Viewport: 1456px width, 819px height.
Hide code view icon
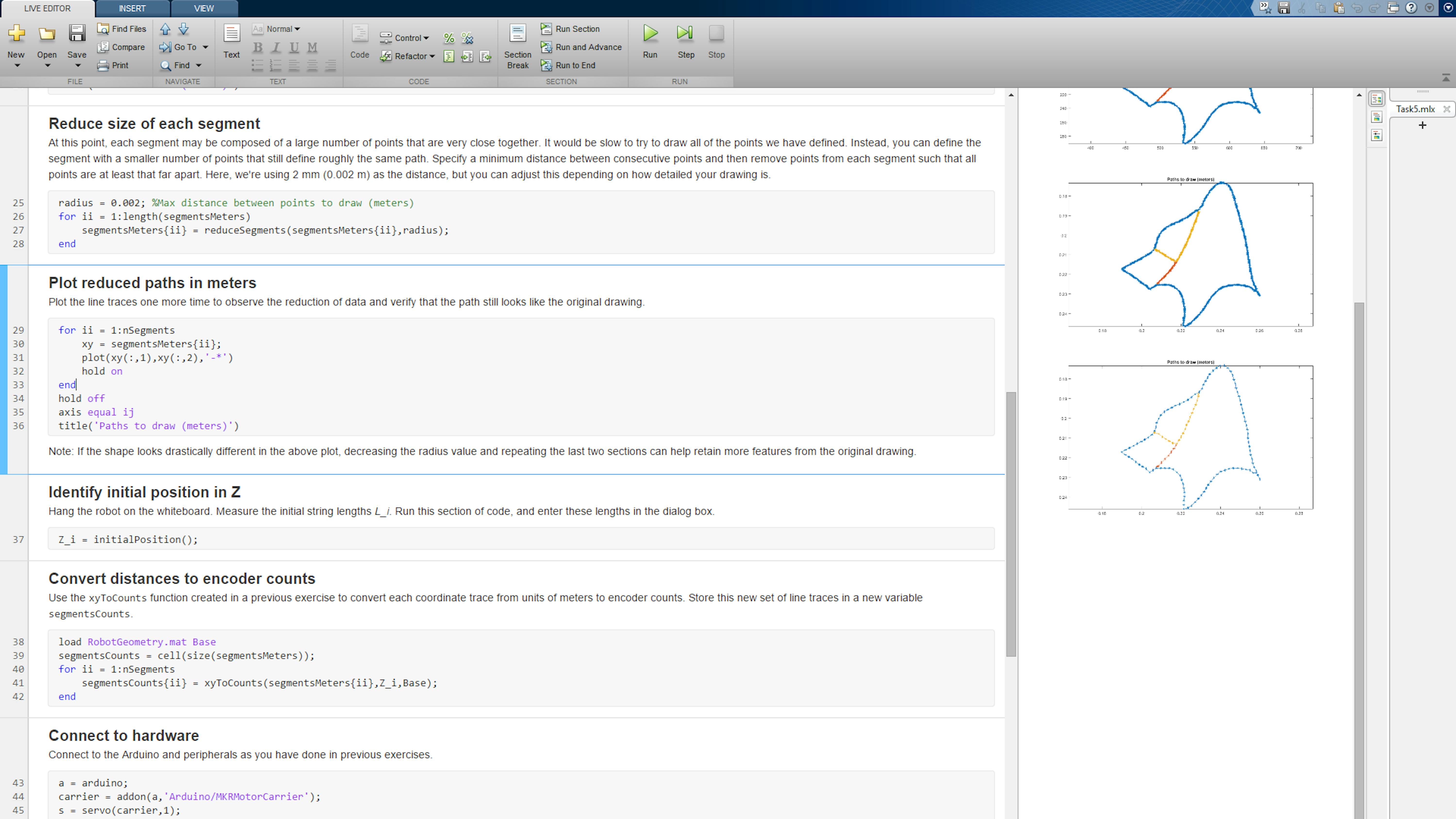1377,135
